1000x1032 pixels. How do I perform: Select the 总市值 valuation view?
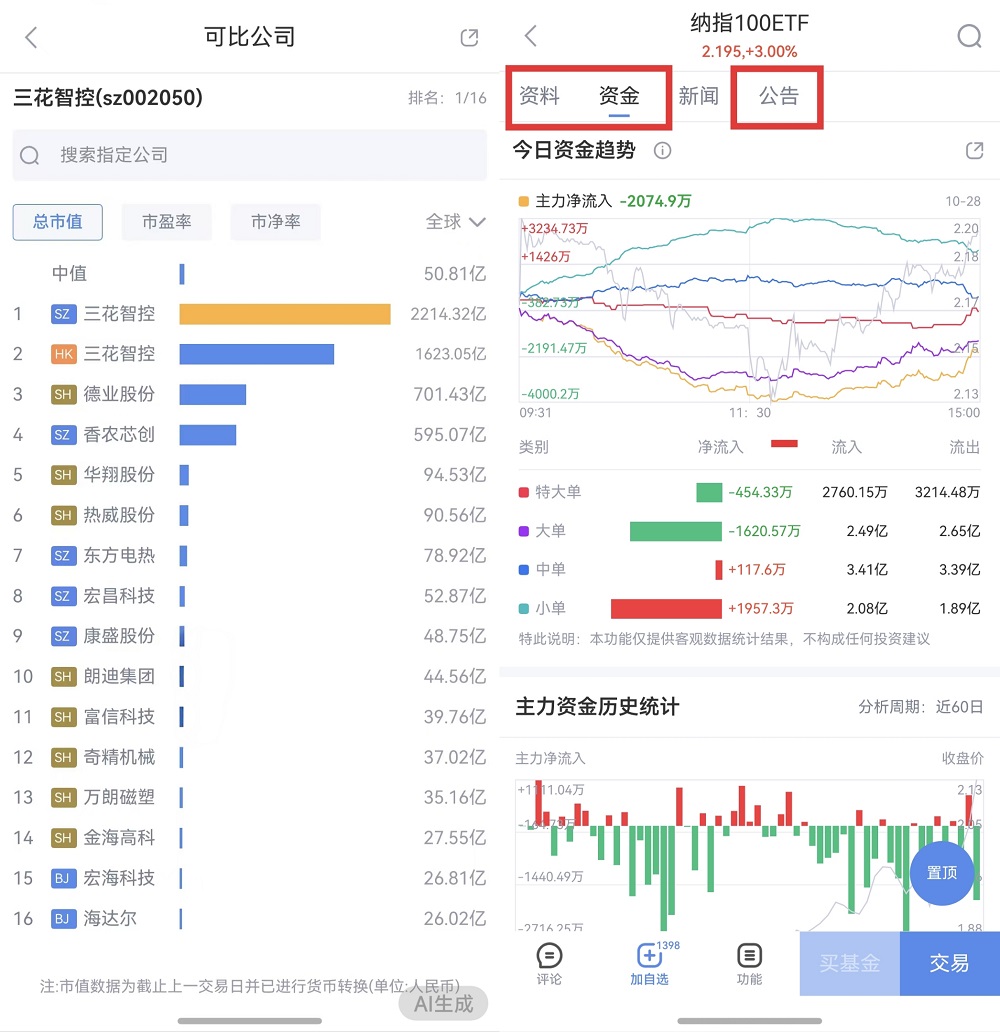[57, 222]
